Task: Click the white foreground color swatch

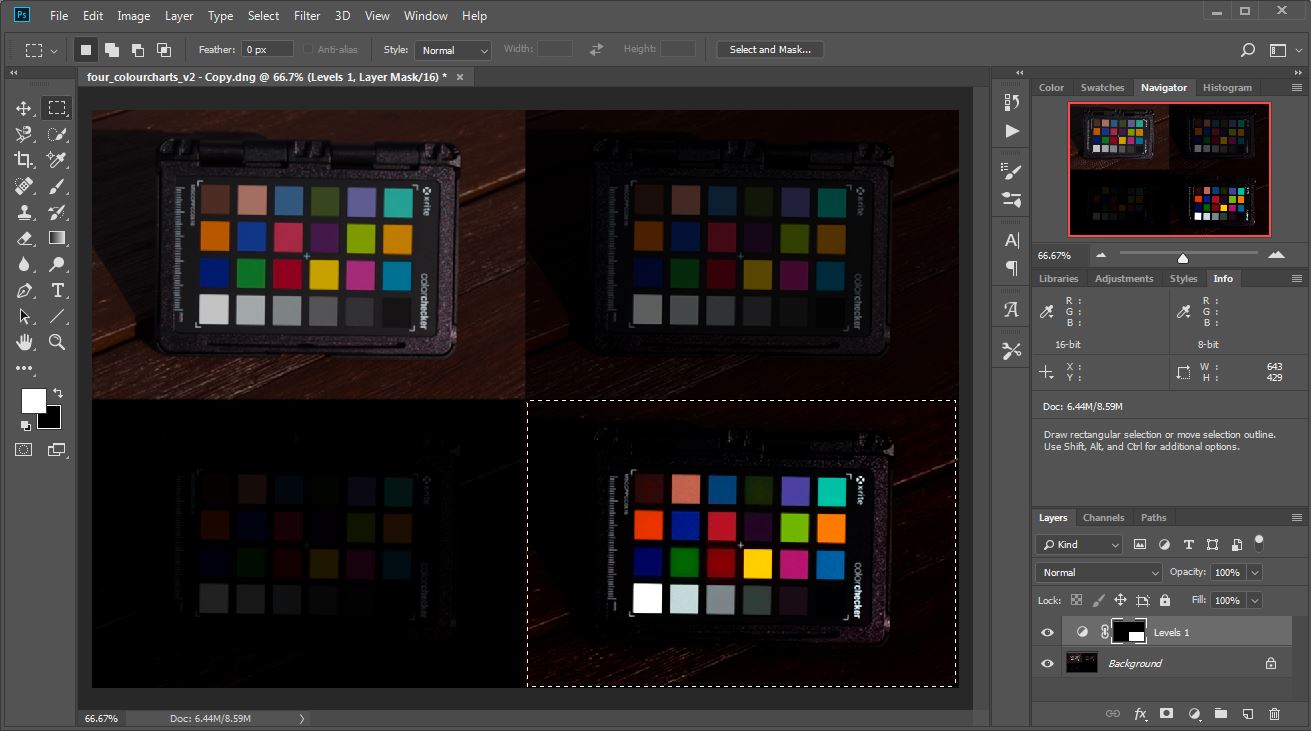Action: pyautogui.click(x=32, y=400)
